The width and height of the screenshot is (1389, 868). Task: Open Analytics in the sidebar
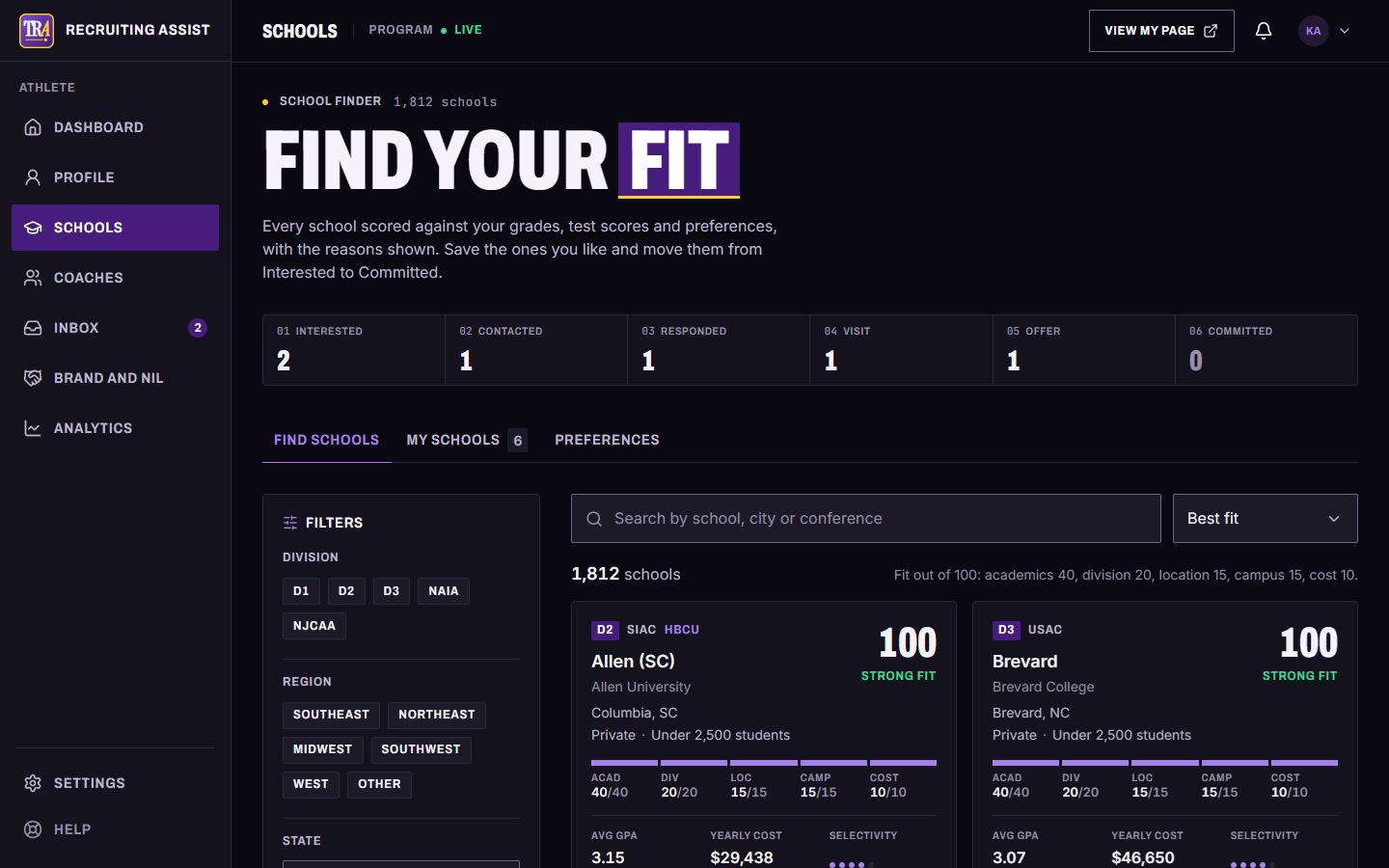click(115, 428)
